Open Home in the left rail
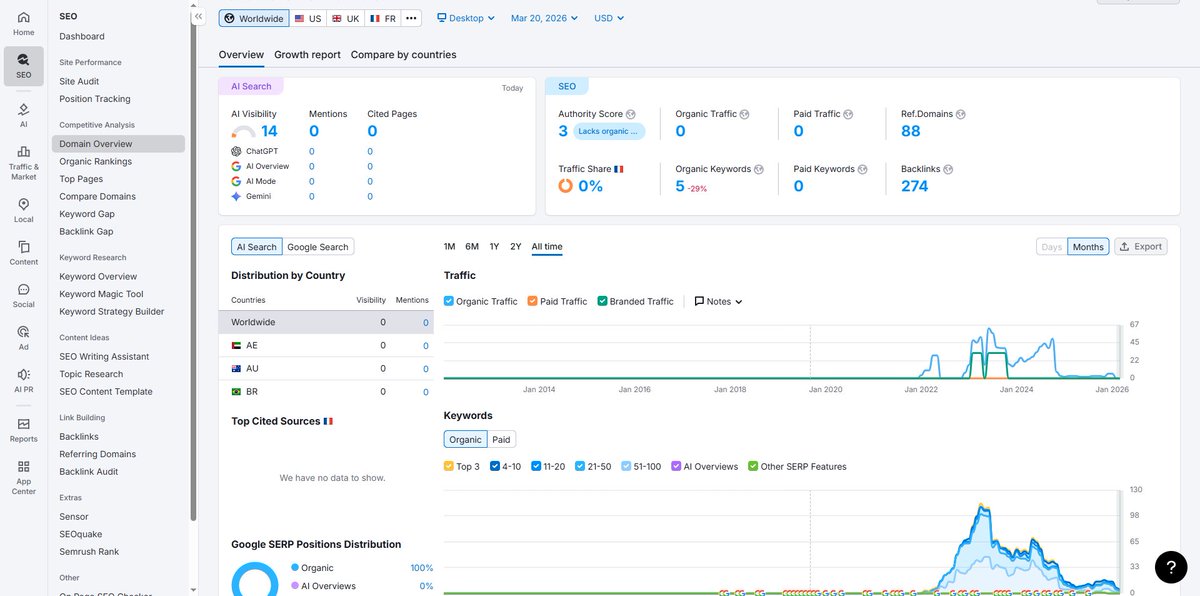 click(23, 24)
